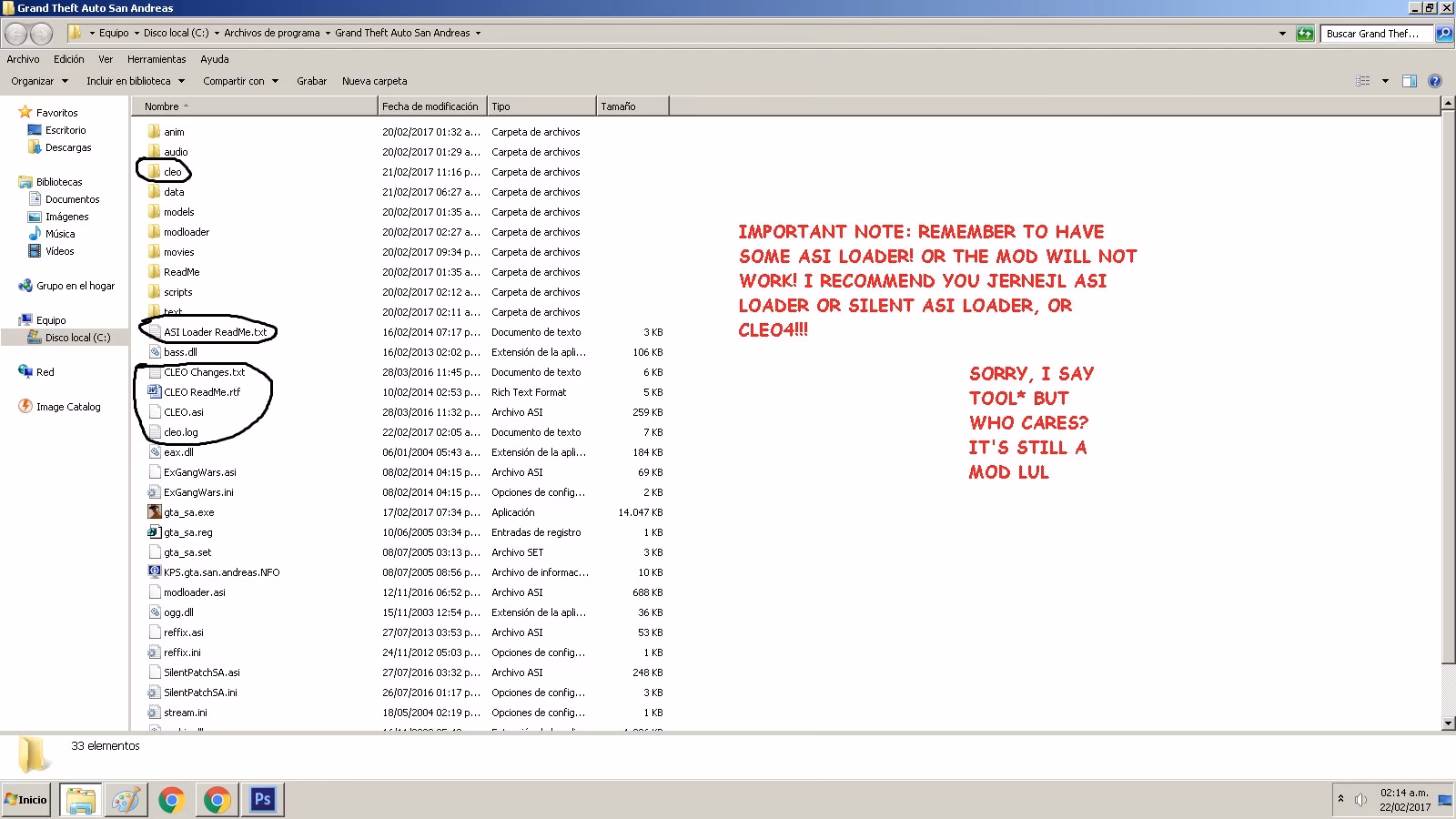Click the green refresh button beside address bar
This screenshot has height=819, width=1456.
coord(1305,34)
